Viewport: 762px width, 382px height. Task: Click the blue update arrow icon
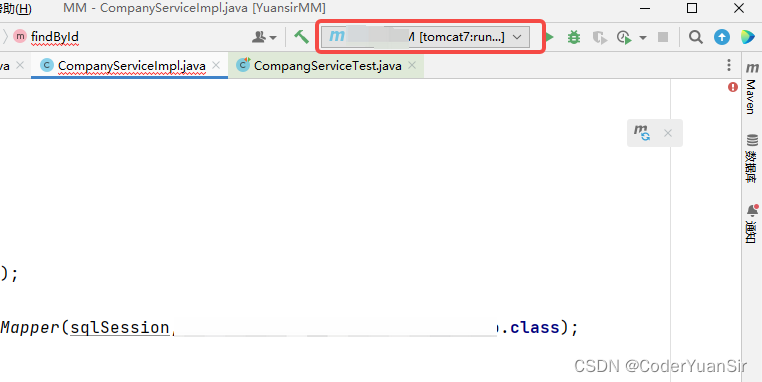click(722, 37)
